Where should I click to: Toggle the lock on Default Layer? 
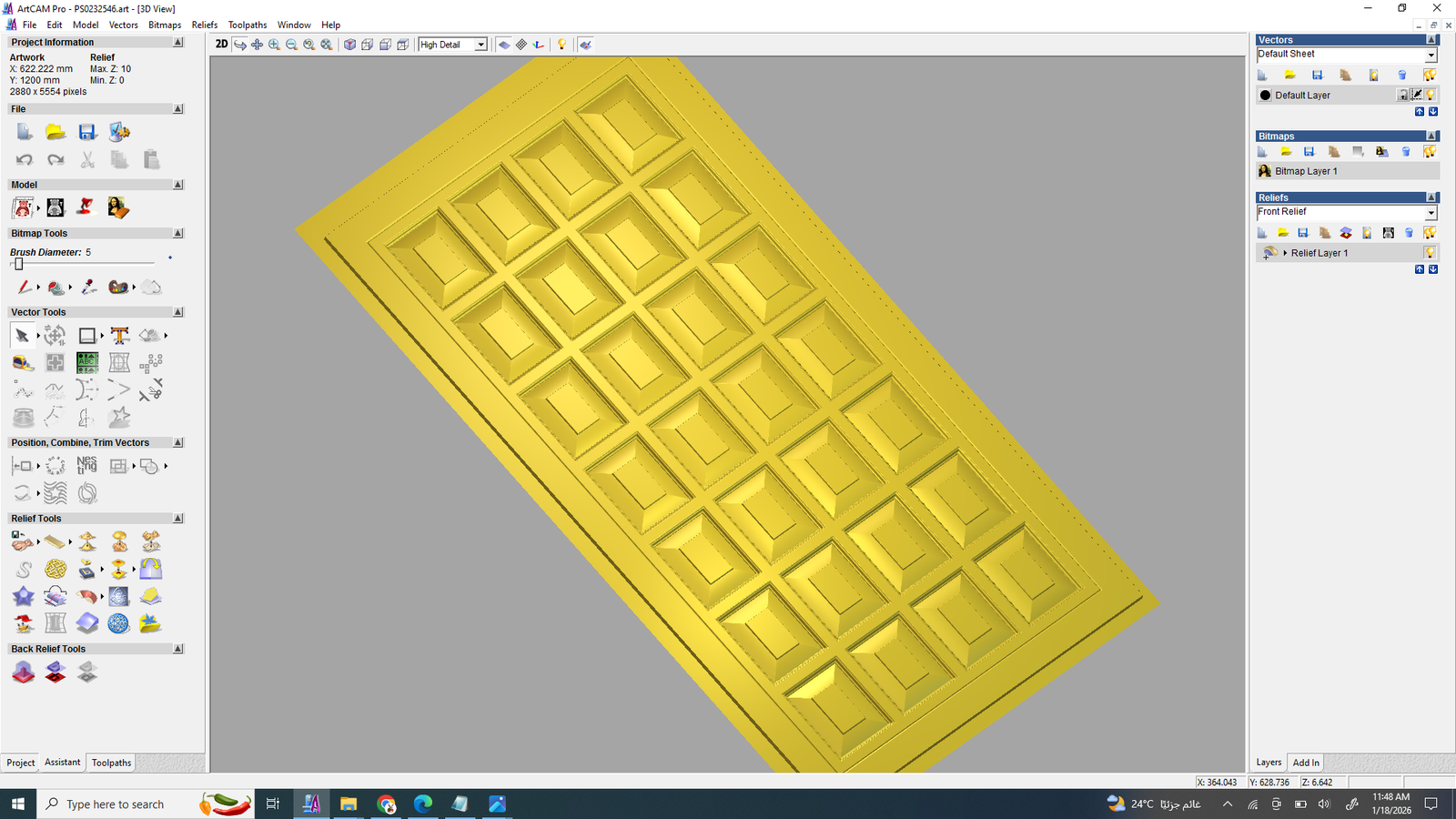point(1402,95)
